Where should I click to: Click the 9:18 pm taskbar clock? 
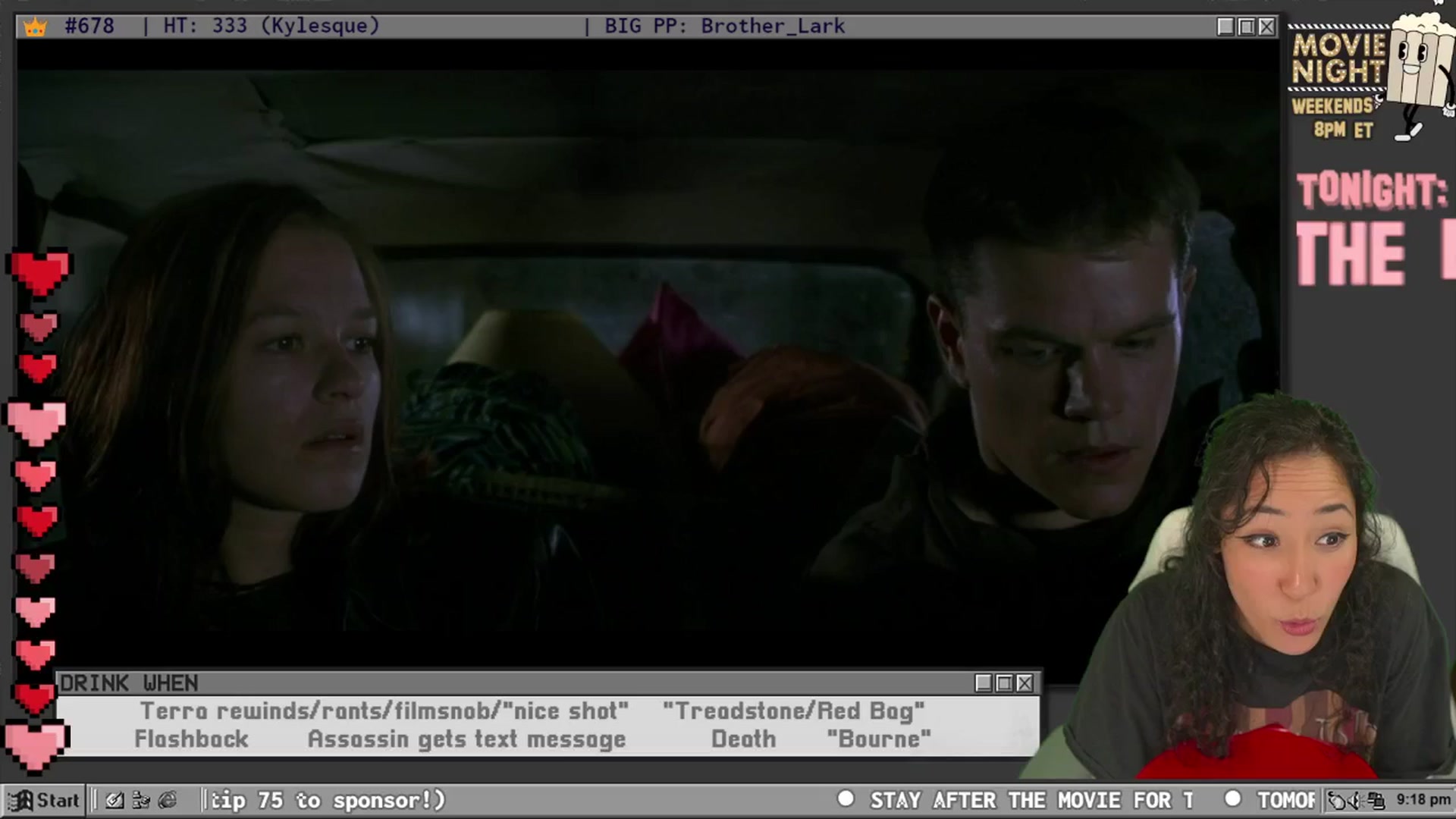(1423, 799)
